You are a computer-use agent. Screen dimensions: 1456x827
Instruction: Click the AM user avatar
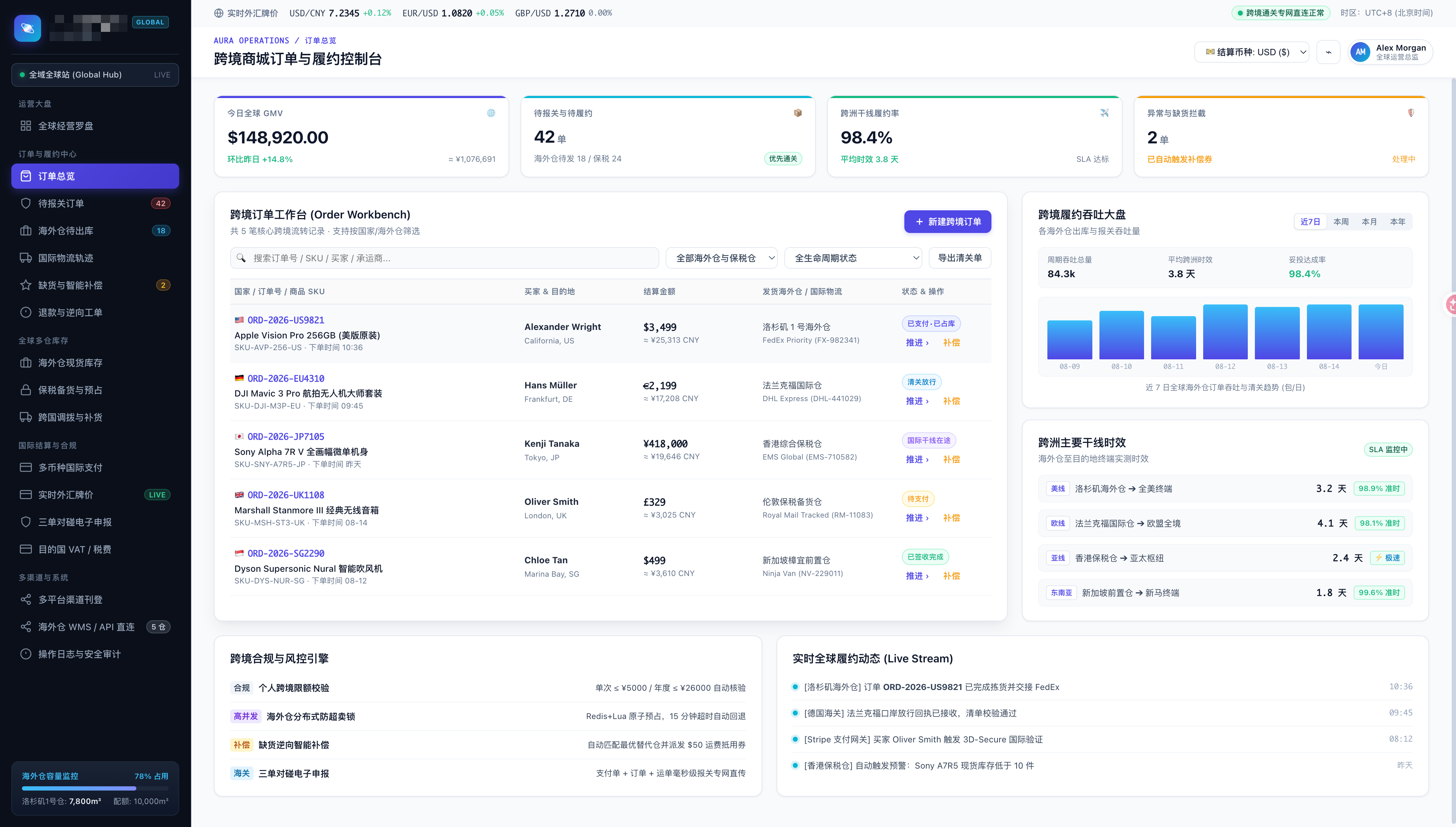pyautogui.click(x=1360, y=52)
